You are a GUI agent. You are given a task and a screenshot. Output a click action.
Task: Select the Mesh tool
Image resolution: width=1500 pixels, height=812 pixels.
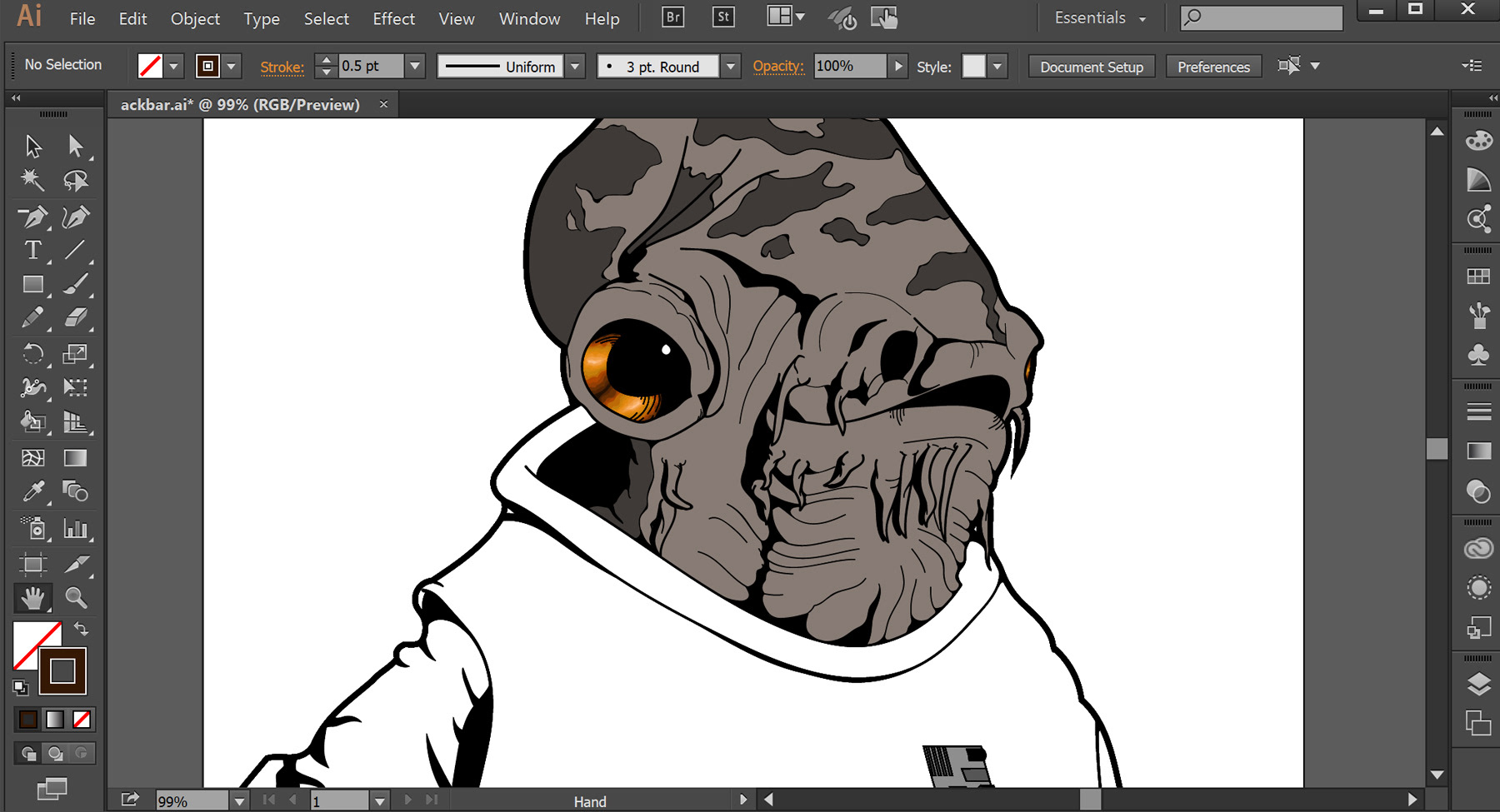click(33, 457)
